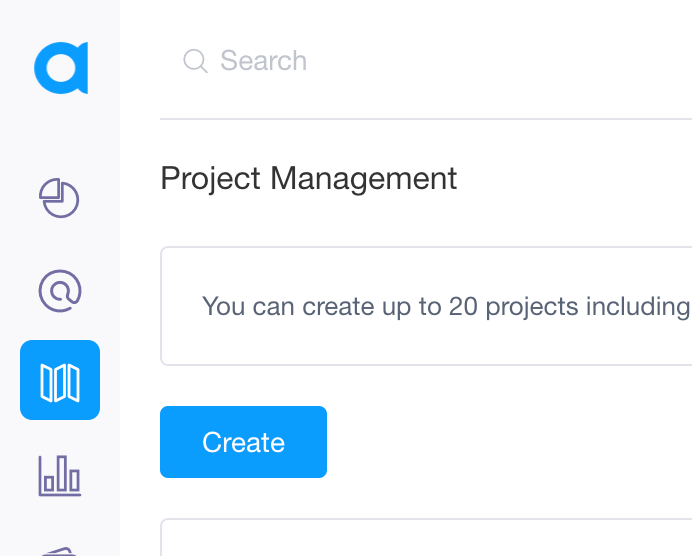
Task: Select the highlighted map projects icon
Action: click(x=59, y=380)
